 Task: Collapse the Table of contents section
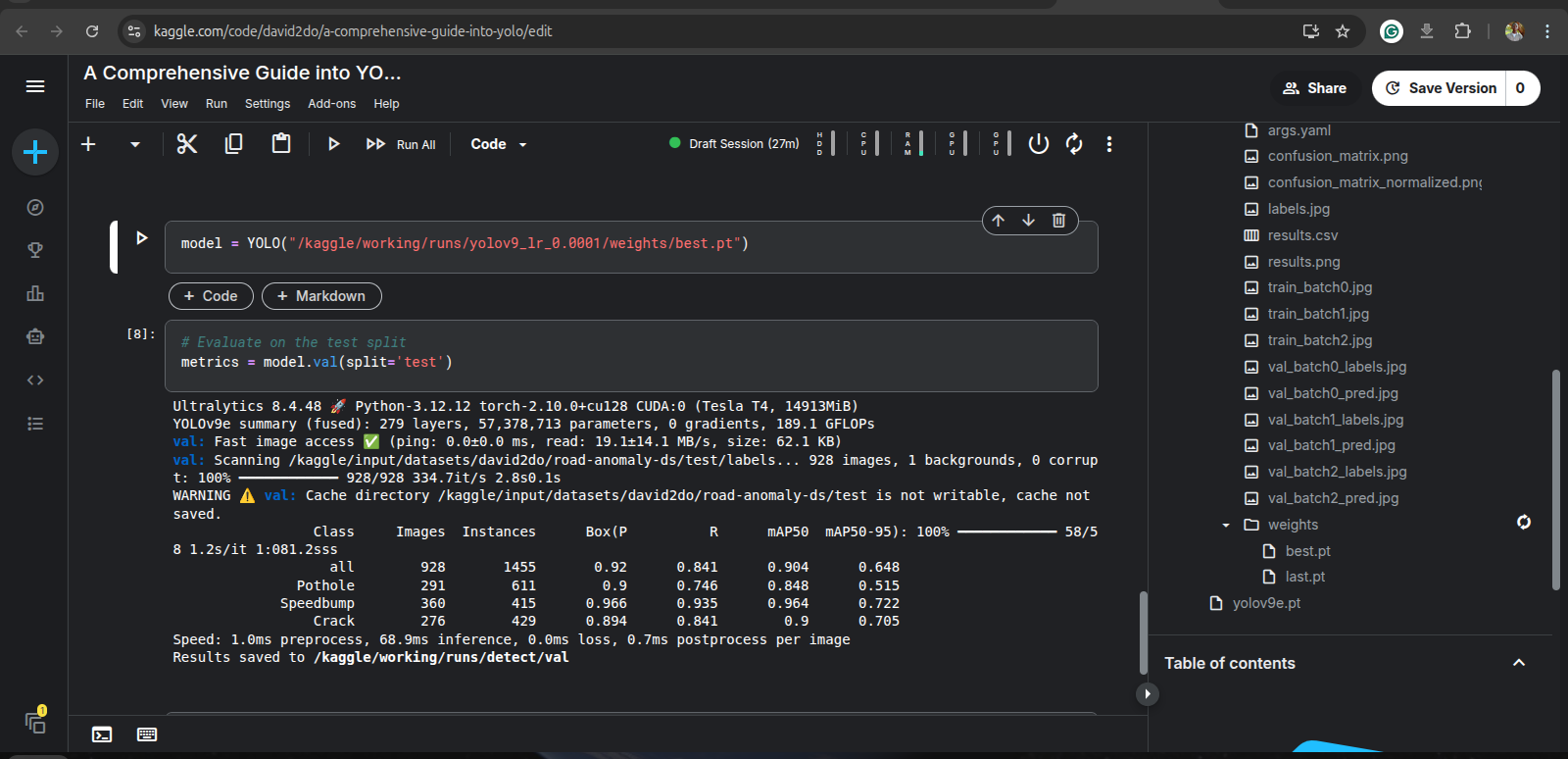tap(1519, 663)
